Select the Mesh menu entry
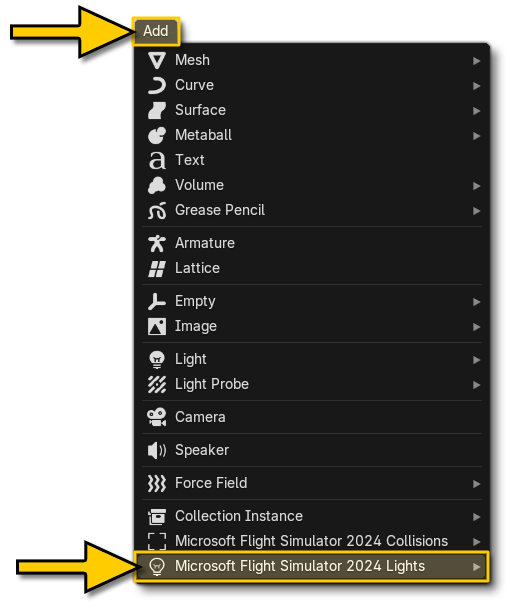Screen dimensions: 516x609 [312, 61]
